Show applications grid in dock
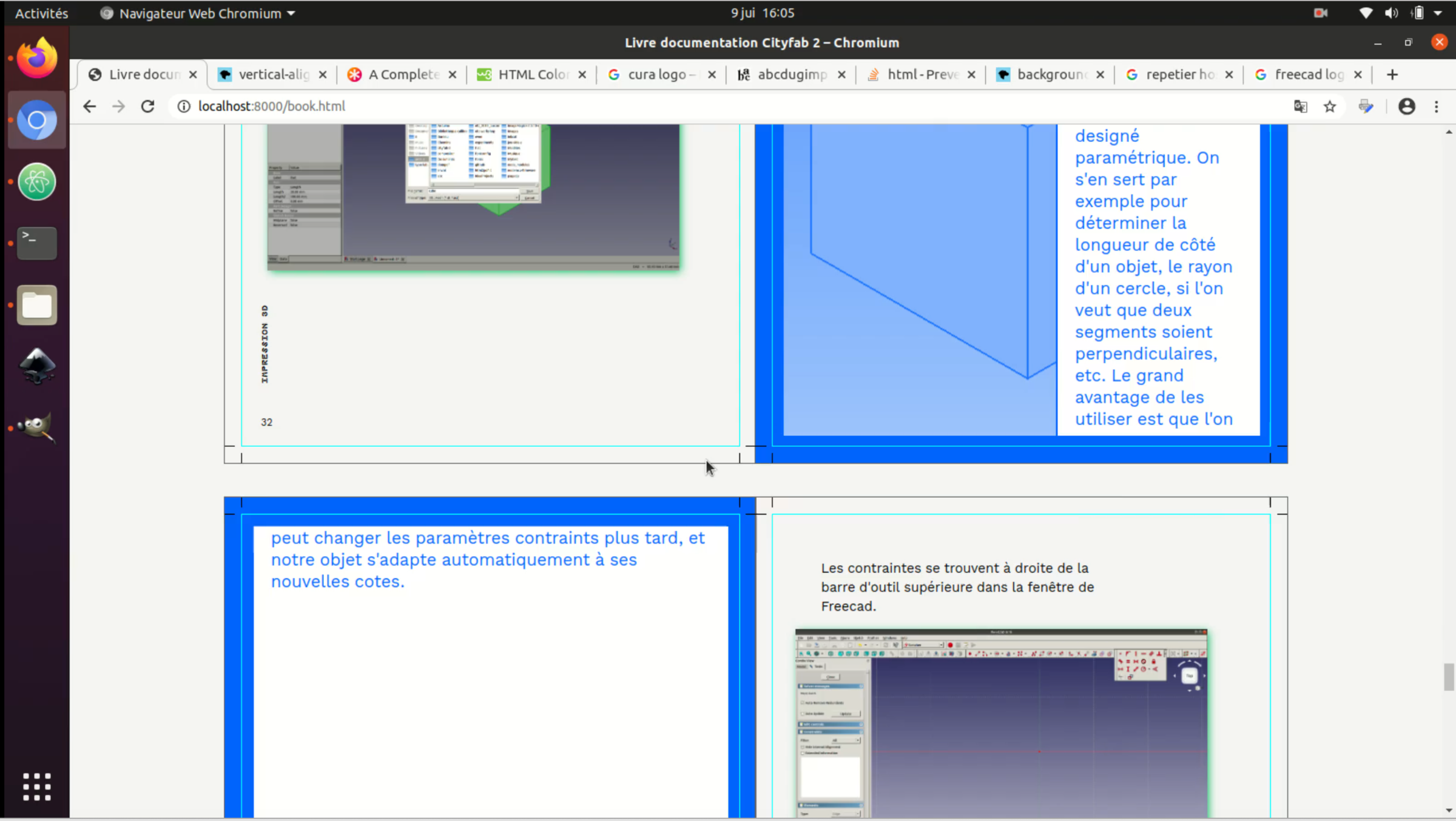 36,786
